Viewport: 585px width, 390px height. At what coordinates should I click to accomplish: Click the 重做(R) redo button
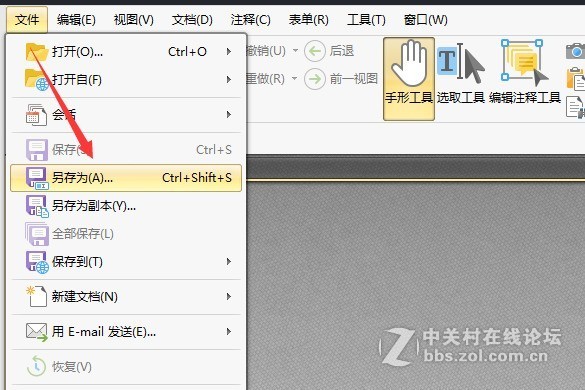tap(266, 79)
